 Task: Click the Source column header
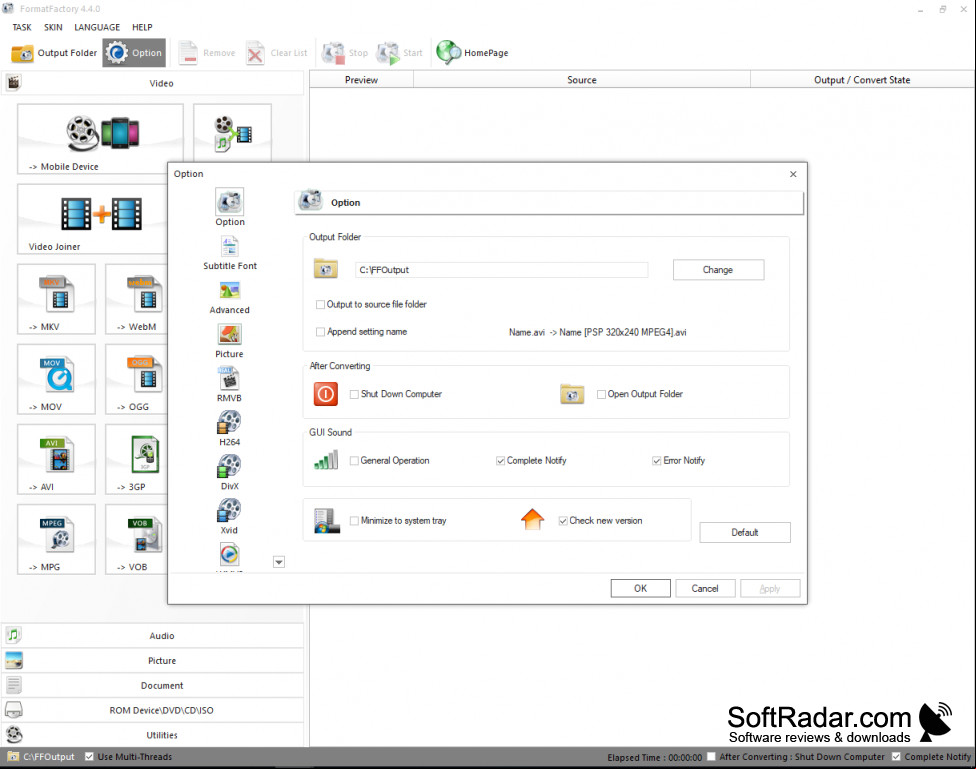click(x=582, y=80)
